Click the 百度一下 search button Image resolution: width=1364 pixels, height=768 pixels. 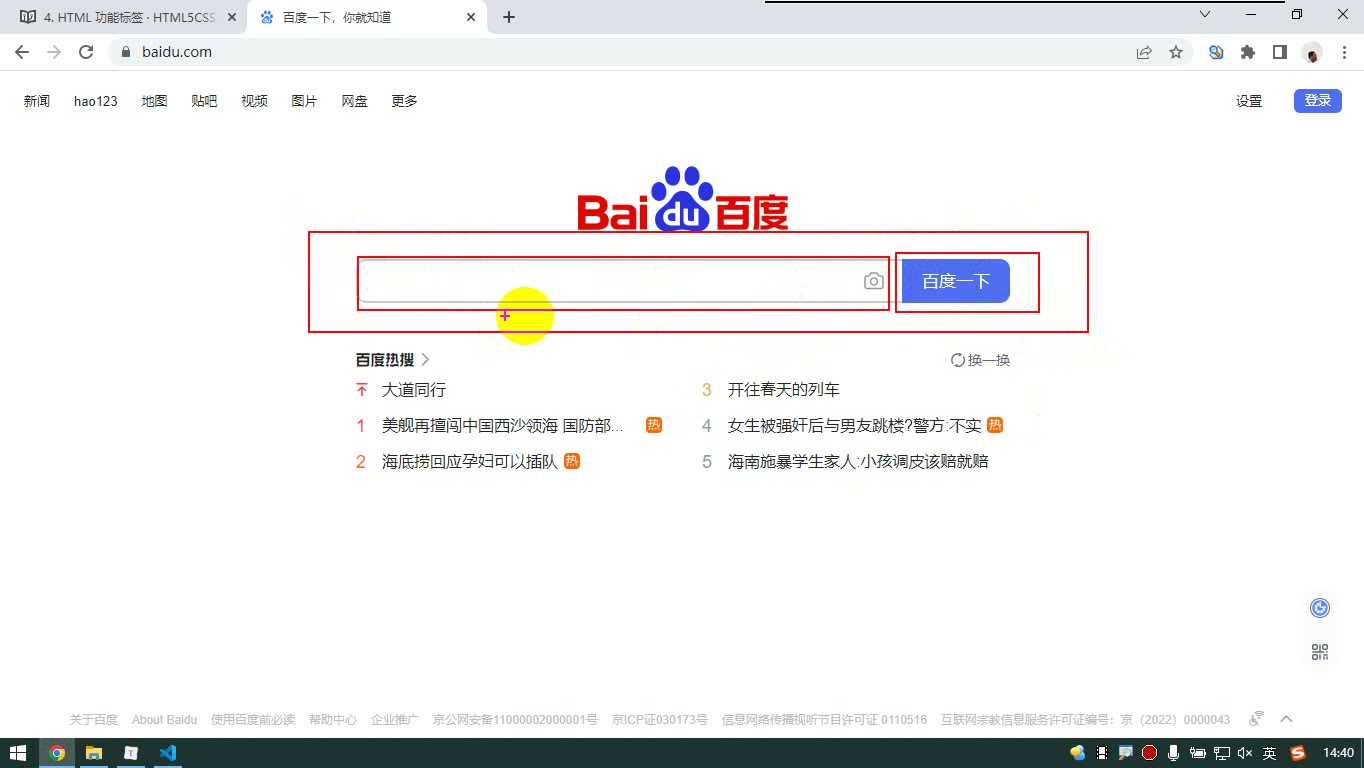tap(956, 281)
